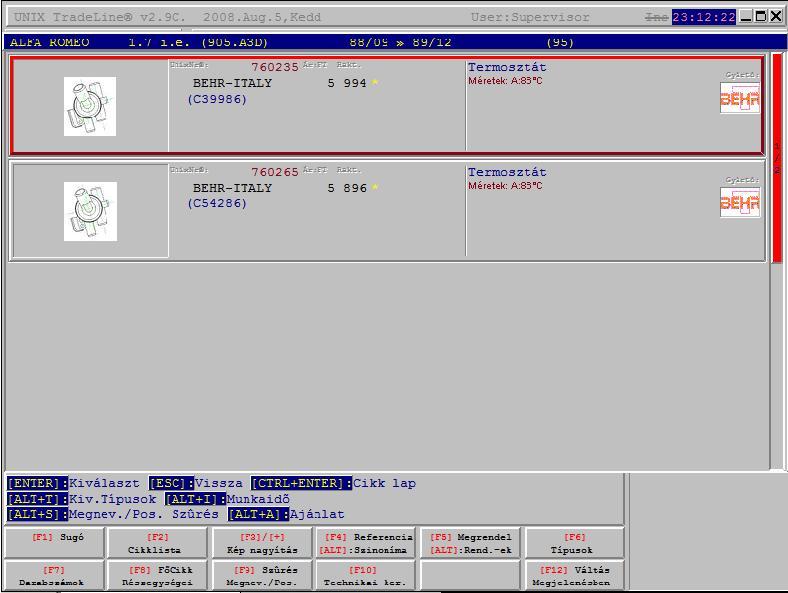Maximize the TradeLine window

[x=761, y=17]
